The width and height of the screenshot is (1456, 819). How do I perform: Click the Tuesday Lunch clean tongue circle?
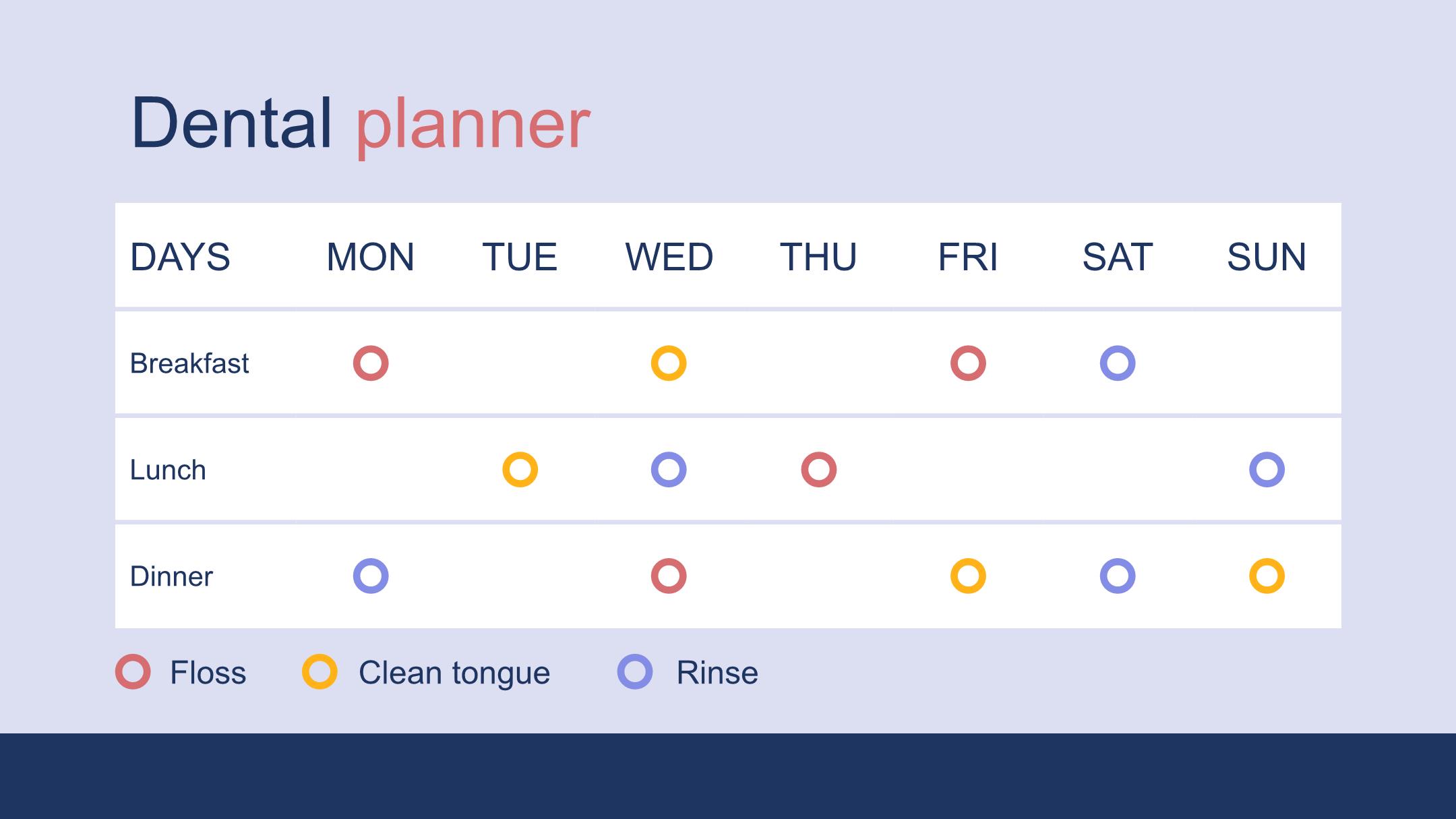pos(520,469)
